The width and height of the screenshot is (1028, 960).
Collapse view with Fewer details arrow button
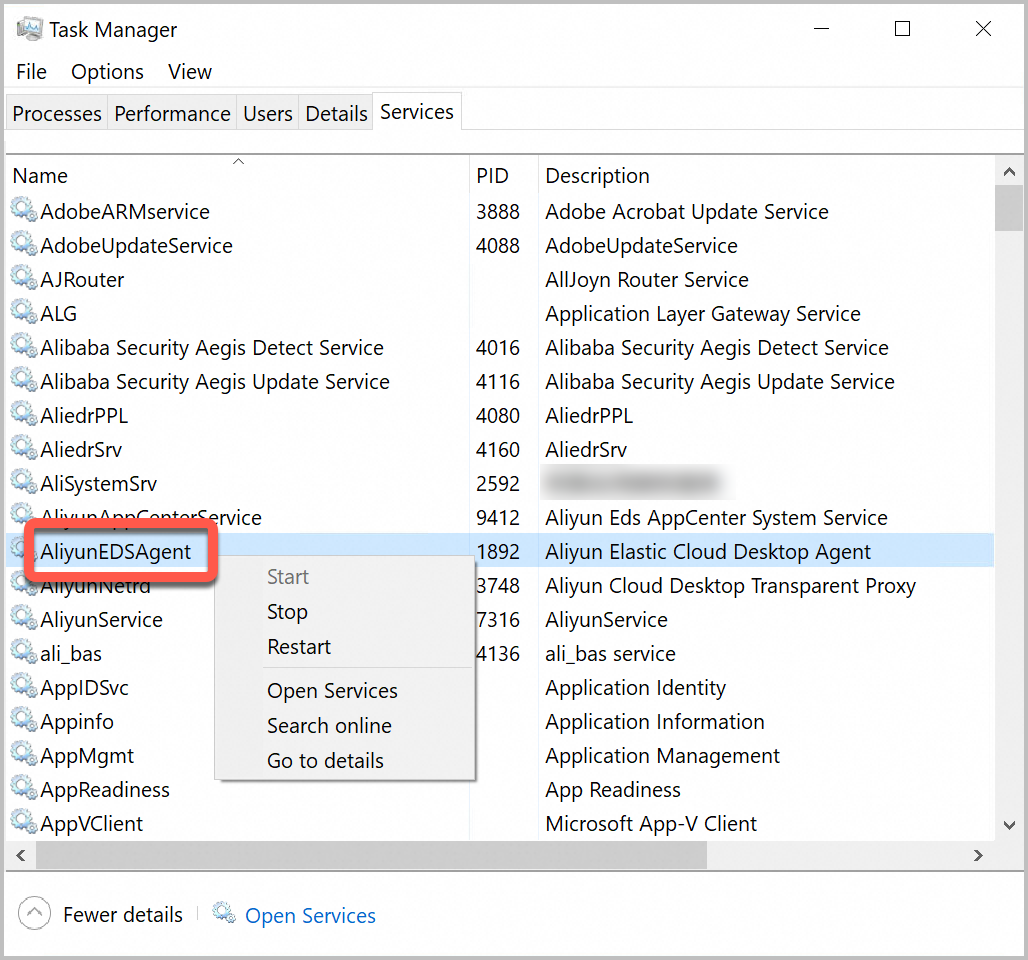34,913
